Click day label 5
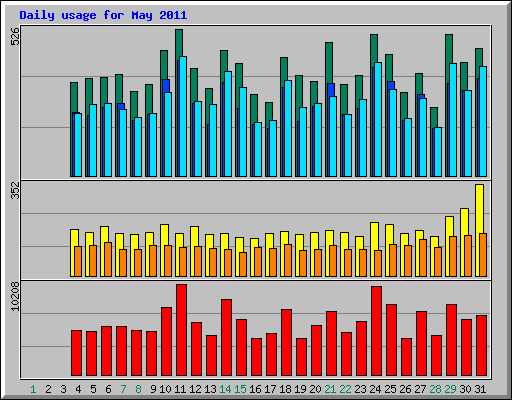Viewport: 512px width, 400px height. [93, 389]
